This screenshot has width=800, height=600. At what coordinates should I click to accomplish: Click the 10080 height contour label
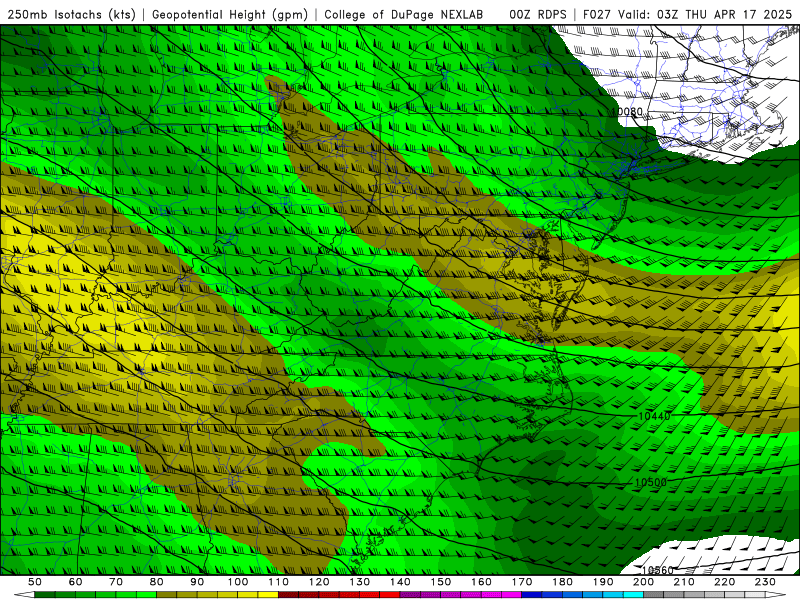pos(628,111)
